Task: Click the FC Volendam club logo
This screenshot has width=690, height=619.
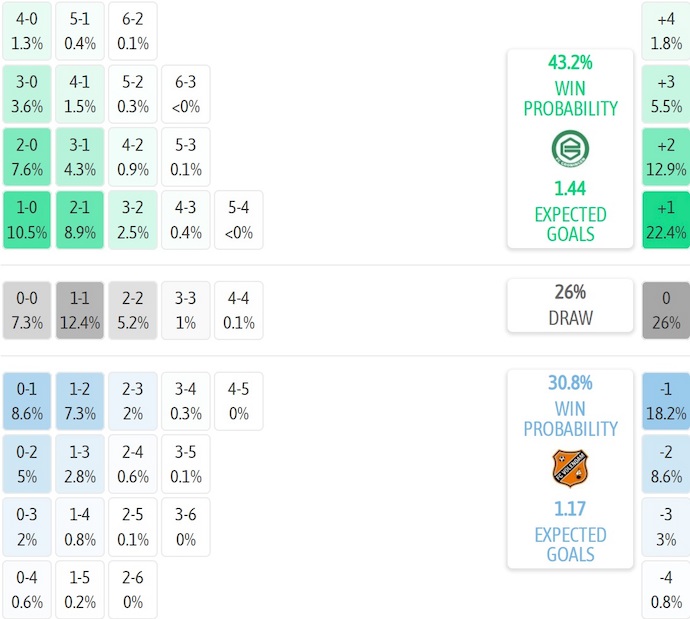Action: click(x=570, y=468)
